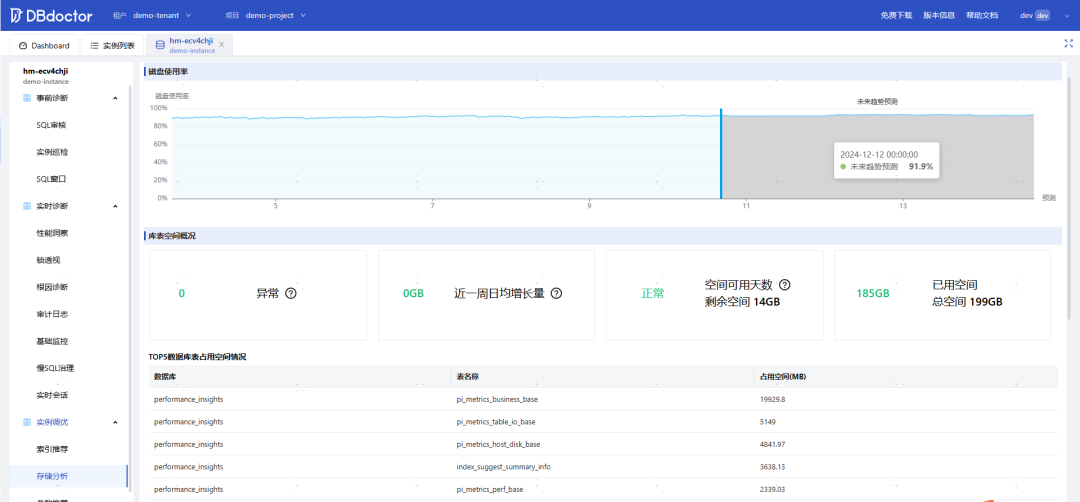
Task: Click the 3638.13 size value
Action: click(772, 467)
